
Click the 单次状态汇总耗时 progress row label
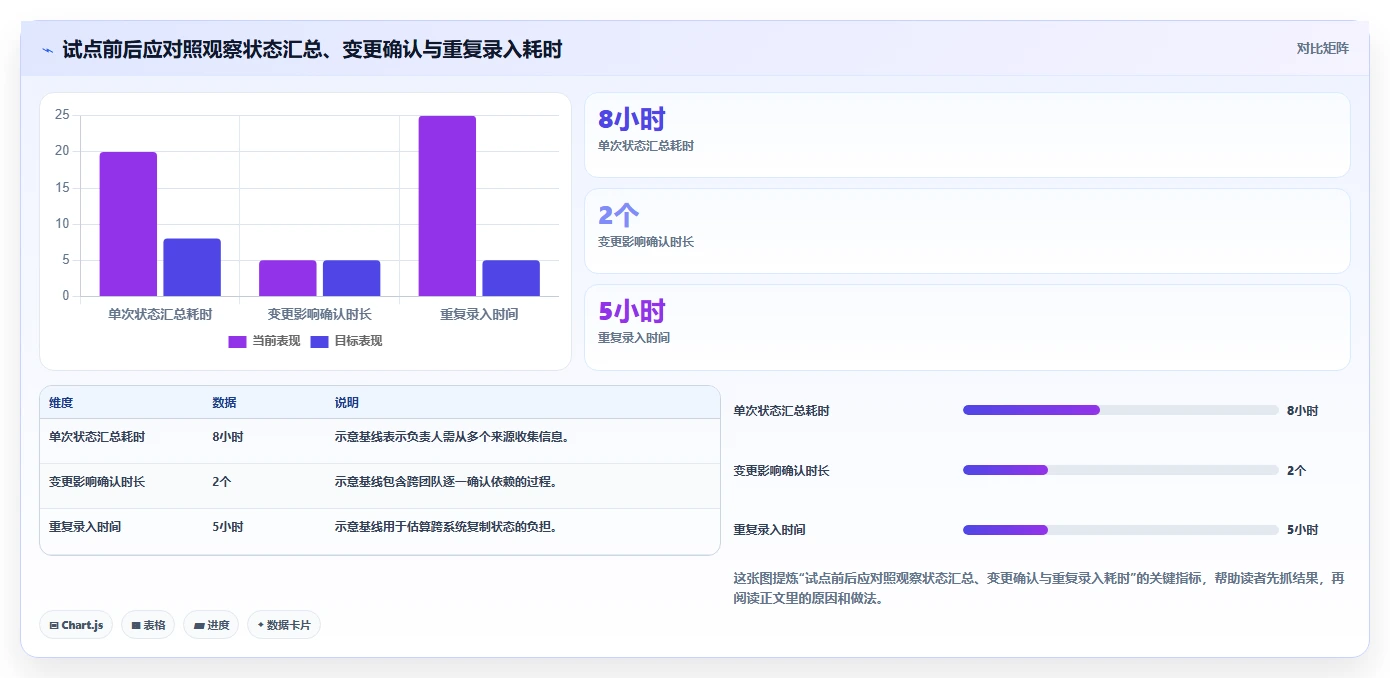coord(781,410)
